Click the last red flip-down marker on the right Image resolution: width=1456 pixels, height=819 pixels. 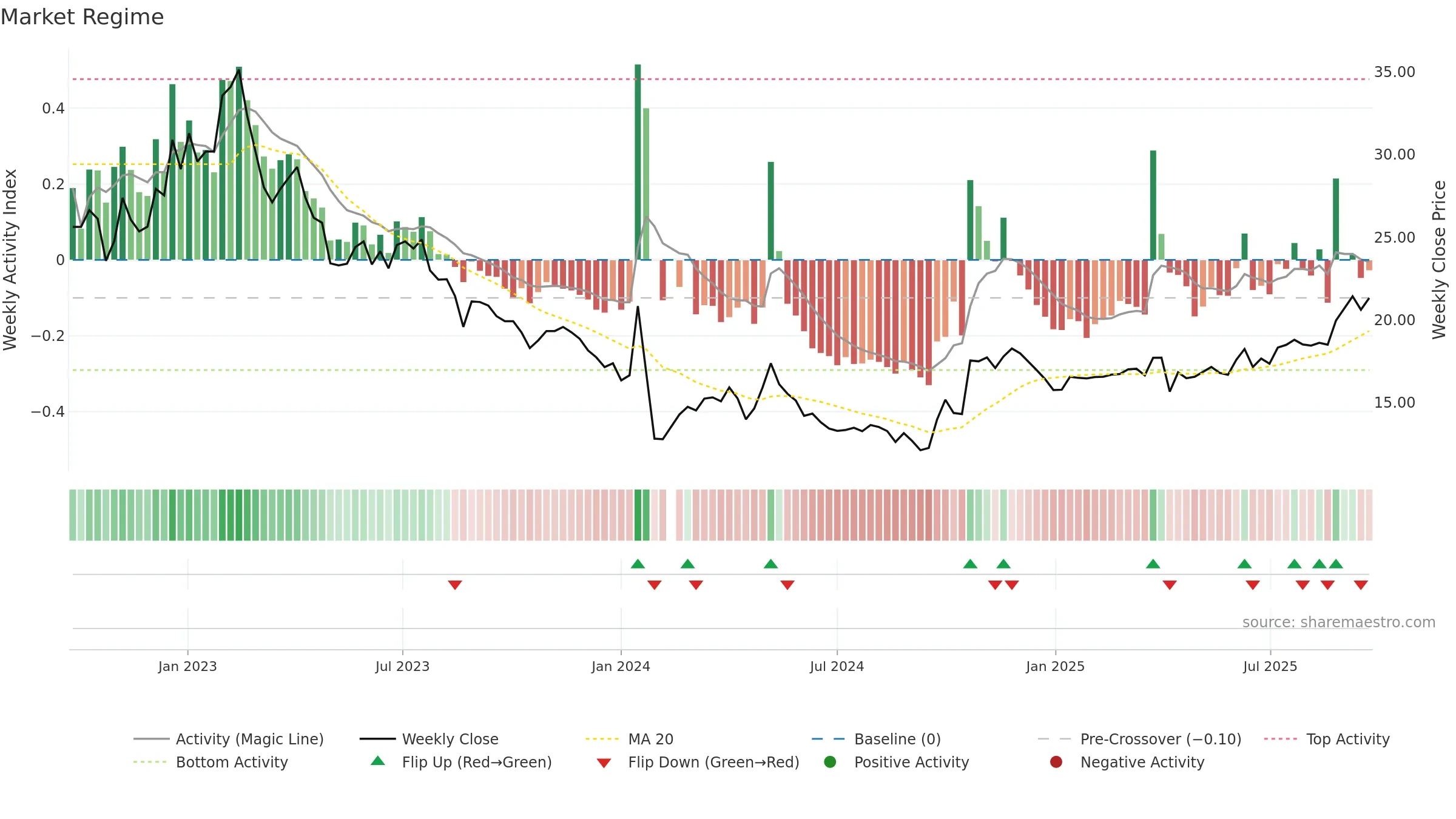pos(1361,585)
